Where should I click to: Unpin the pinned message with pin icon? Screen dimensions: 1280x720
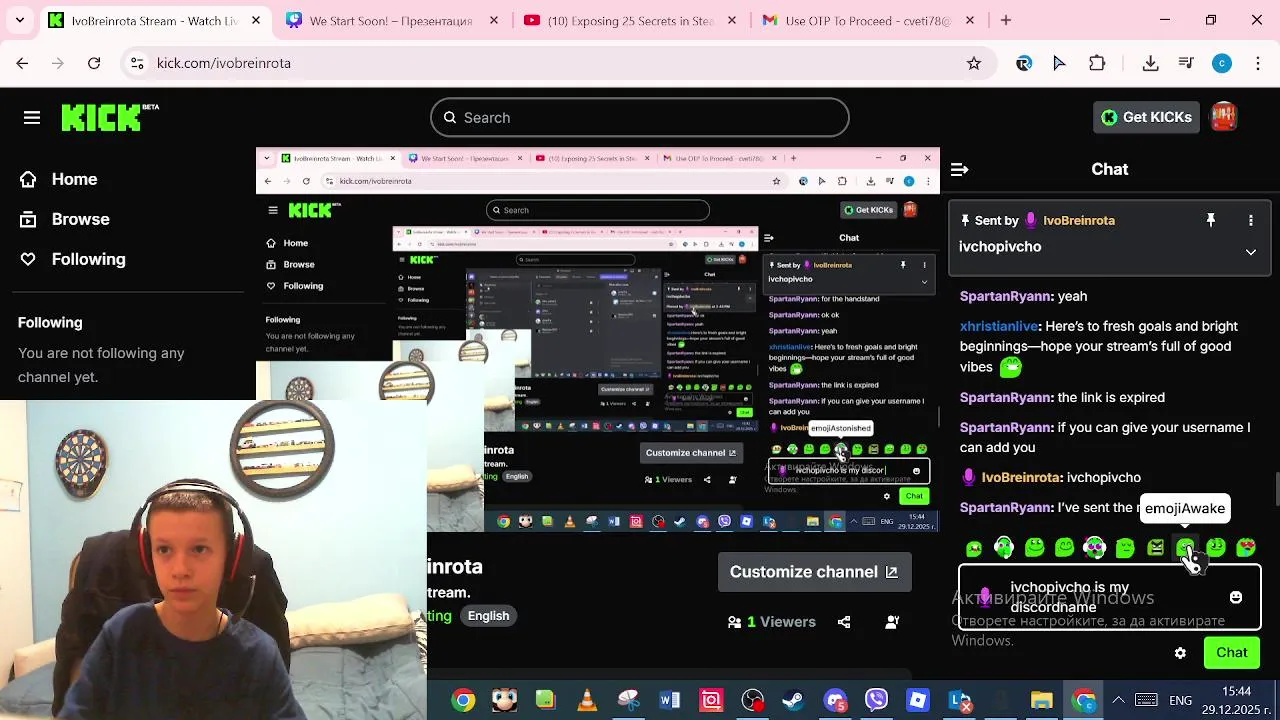tap(1210, 220)
